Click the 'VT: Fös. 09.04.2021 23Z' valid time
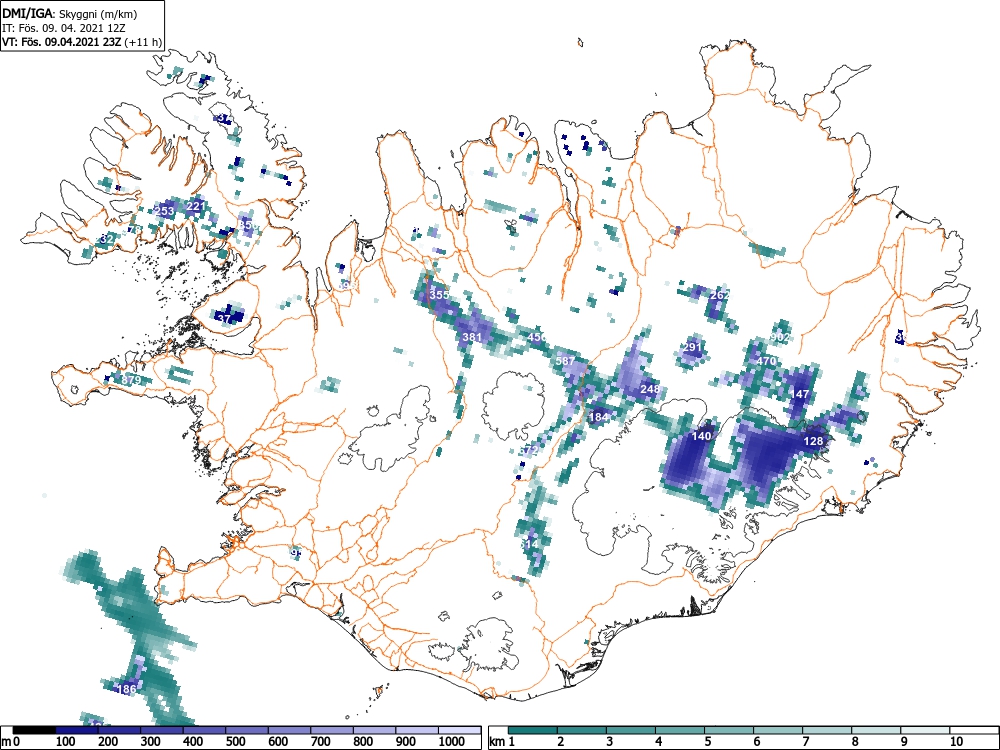Viewport: 1000px width, 750px height. tap(62, 42)
